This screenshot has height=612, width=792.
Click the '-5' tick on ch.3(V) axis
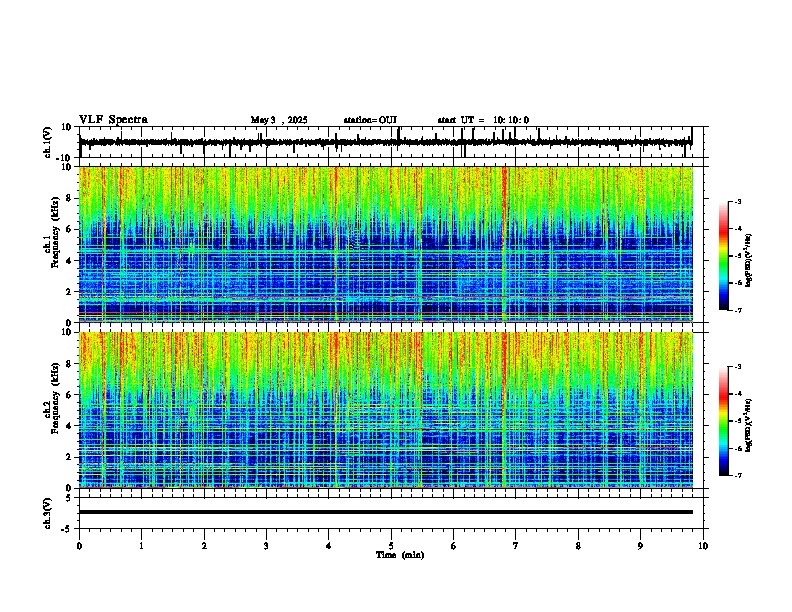[67, 529]
